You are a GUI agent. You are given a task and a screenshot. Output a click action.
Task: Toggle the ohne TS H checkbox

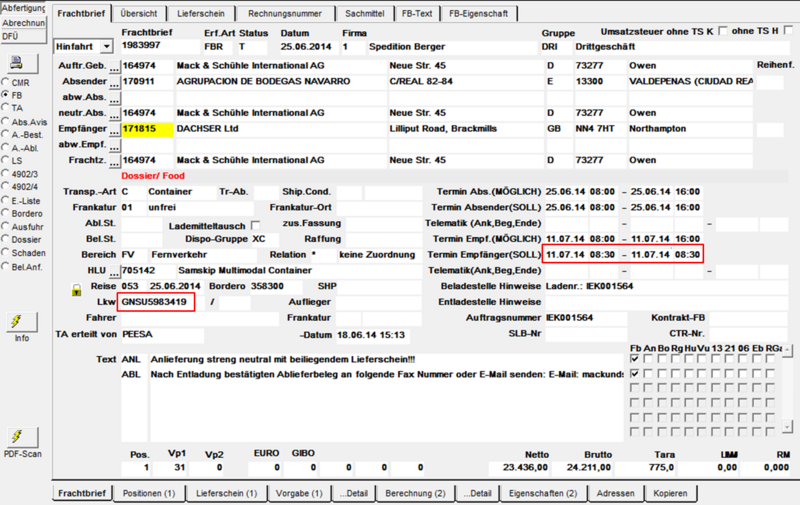coord(788,31)
